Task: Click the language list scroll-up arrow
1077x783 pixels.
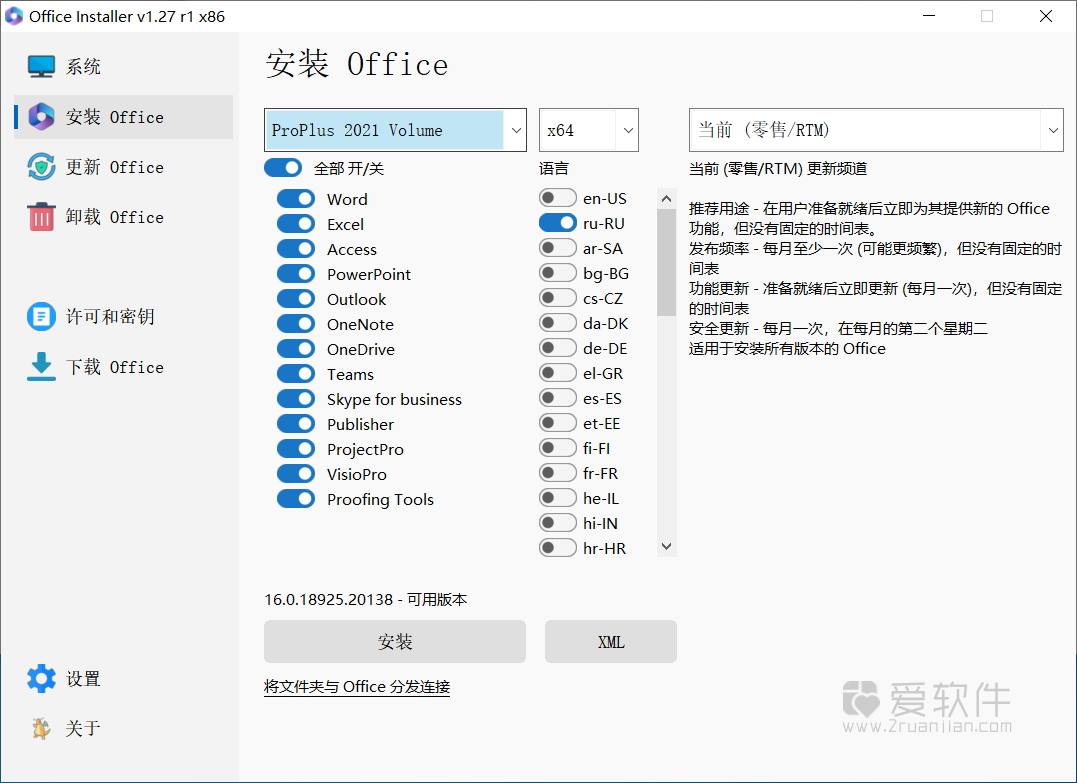Action: click(666, 199)
